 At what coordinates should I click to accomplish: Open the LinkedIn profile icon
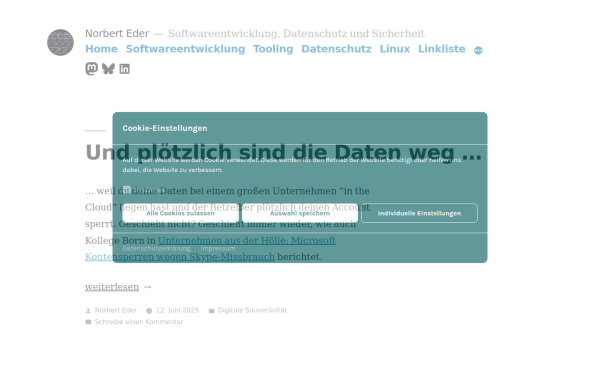point(125,69)
